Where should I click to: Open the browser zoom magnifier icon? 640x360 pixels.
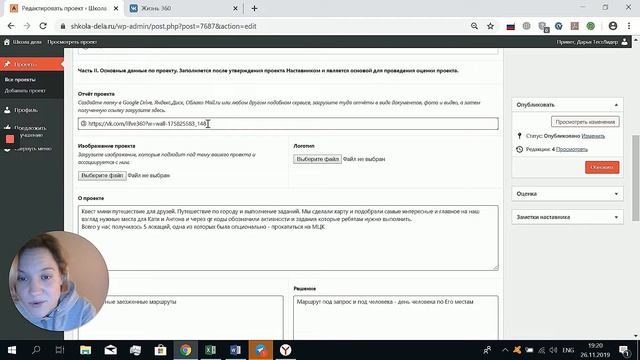point(474,26)
